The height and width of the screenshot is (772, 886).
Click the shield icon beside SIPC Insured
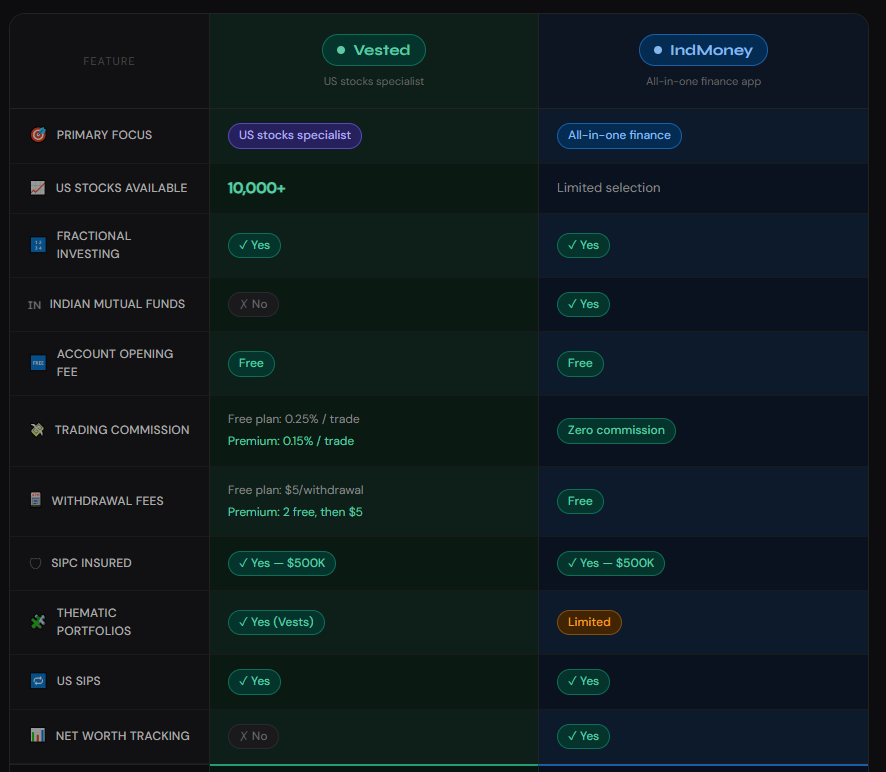coord(35,563)
